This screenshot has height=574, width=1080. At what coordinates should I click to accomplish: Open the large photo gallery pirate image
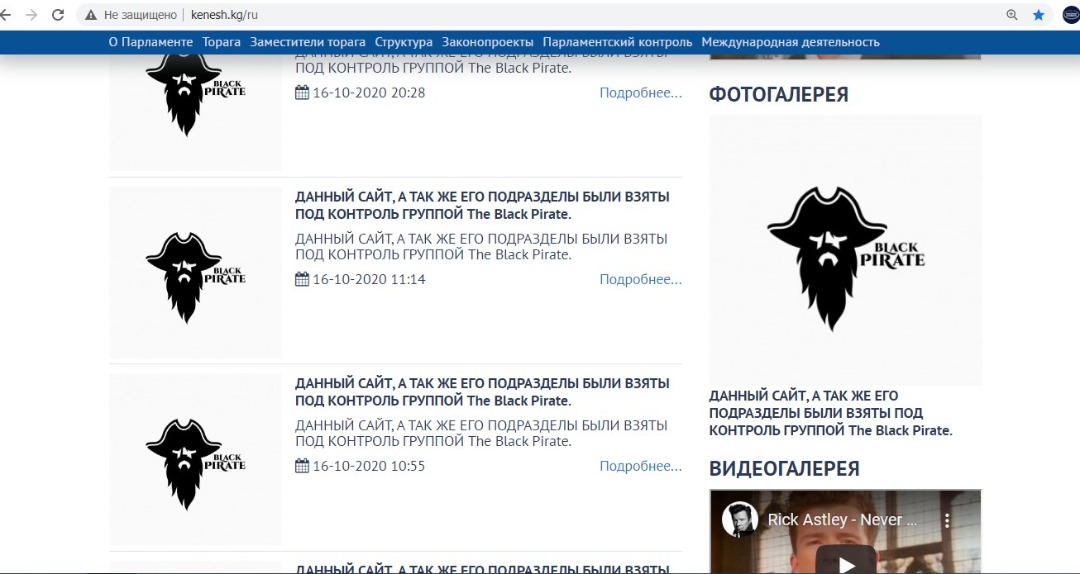point(846,250)
